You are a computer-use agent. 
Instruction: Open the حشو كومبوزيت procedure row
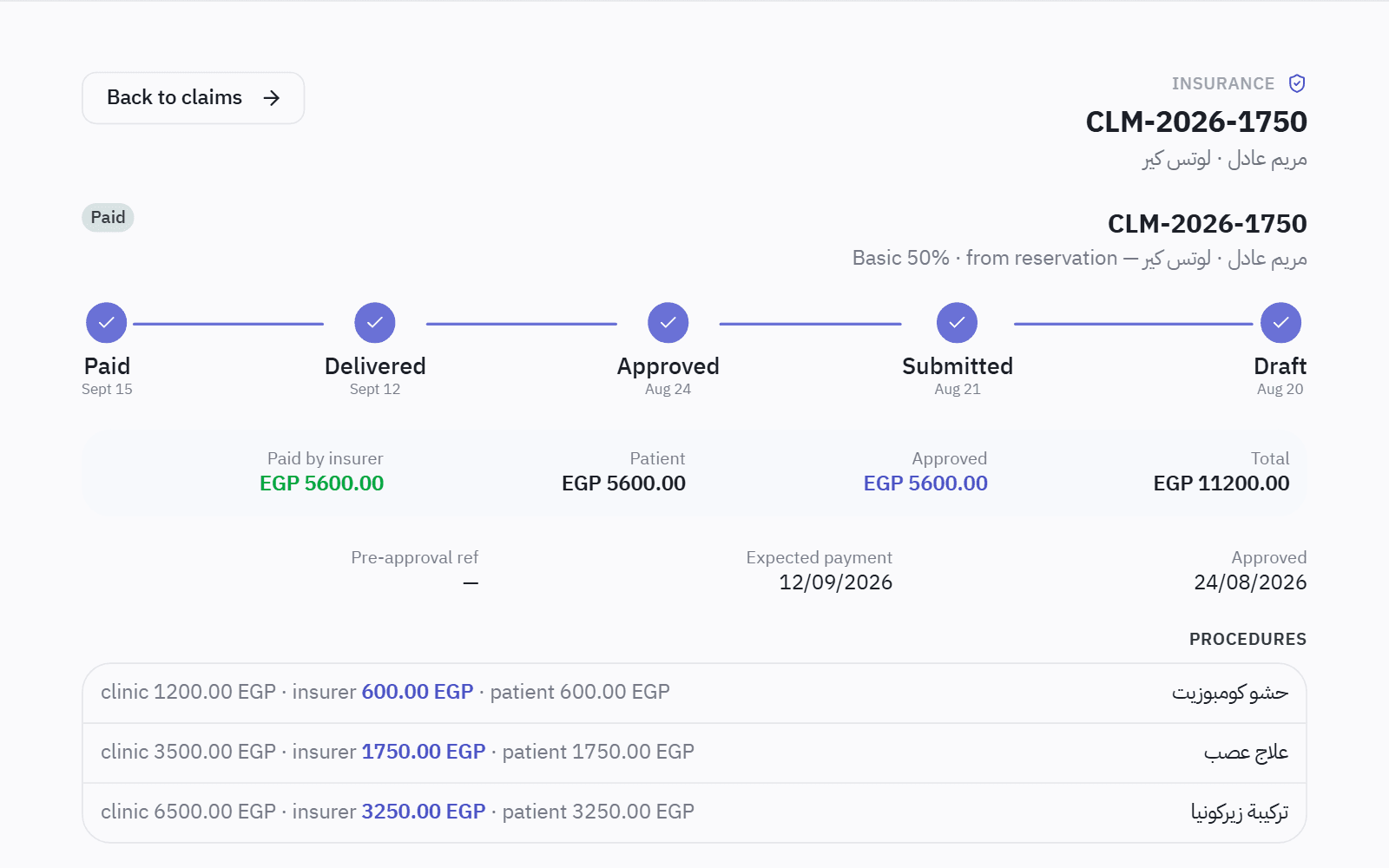pos(694,693)
